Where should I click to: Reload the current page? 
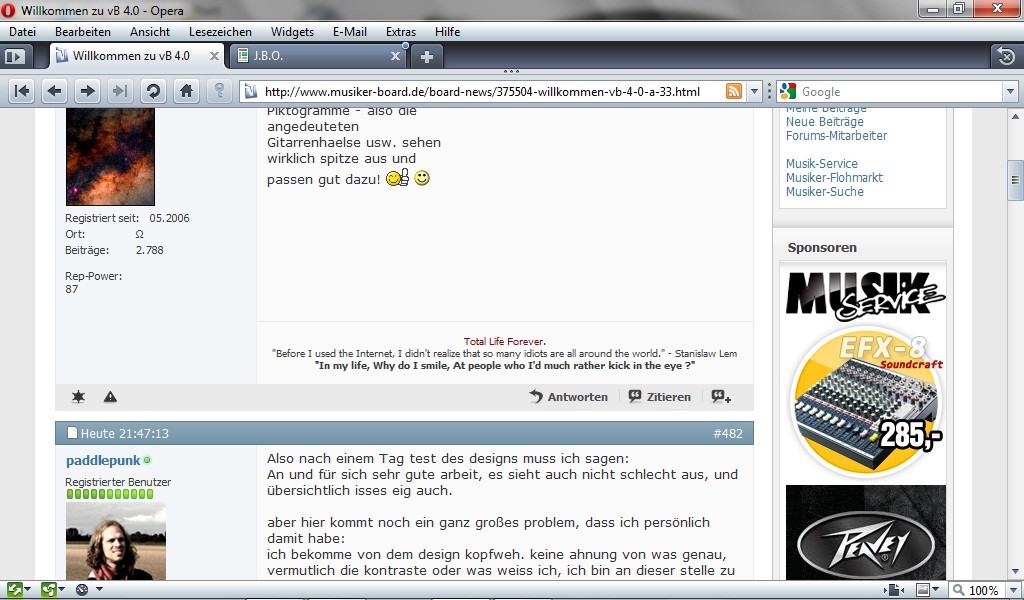pos(153,91)
